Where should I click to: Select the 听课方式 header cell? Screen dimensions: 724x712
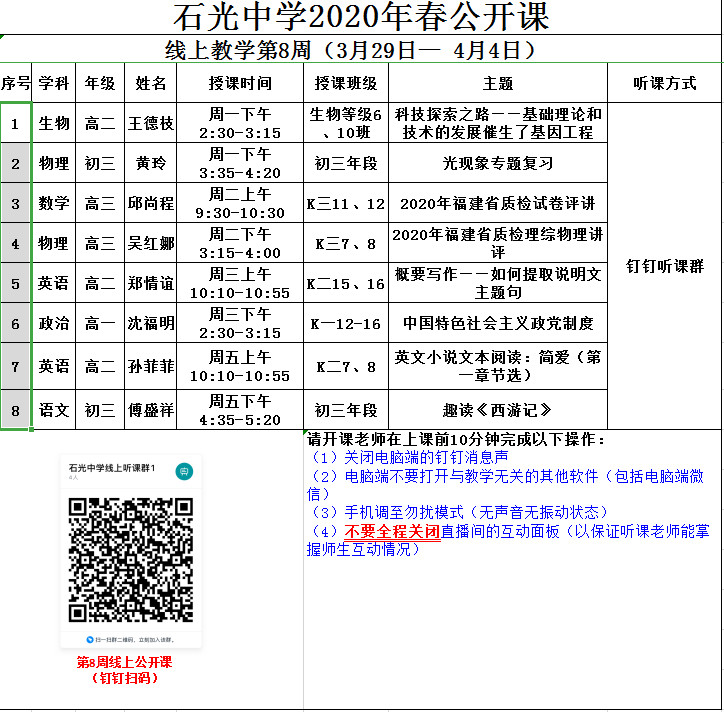tap(664, 83)
